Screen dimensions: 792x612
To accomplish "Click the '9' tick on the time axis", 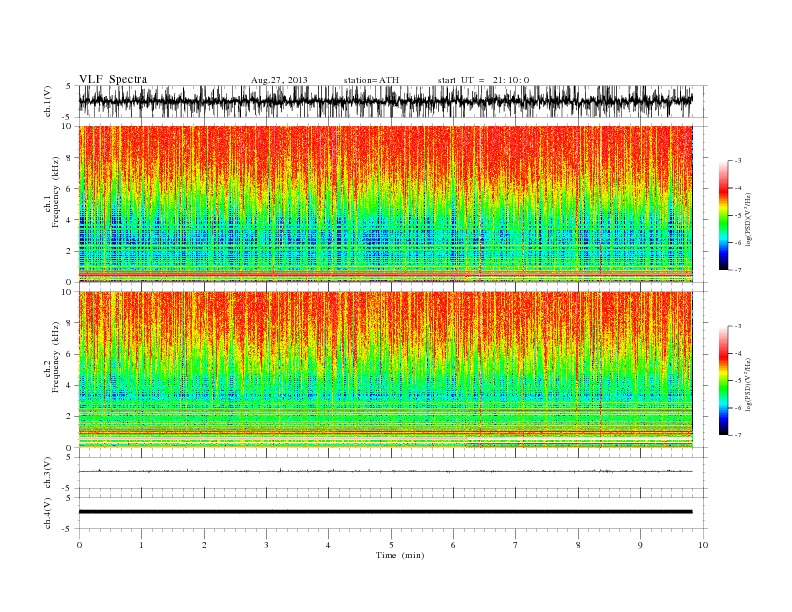I will click(640, 545).
